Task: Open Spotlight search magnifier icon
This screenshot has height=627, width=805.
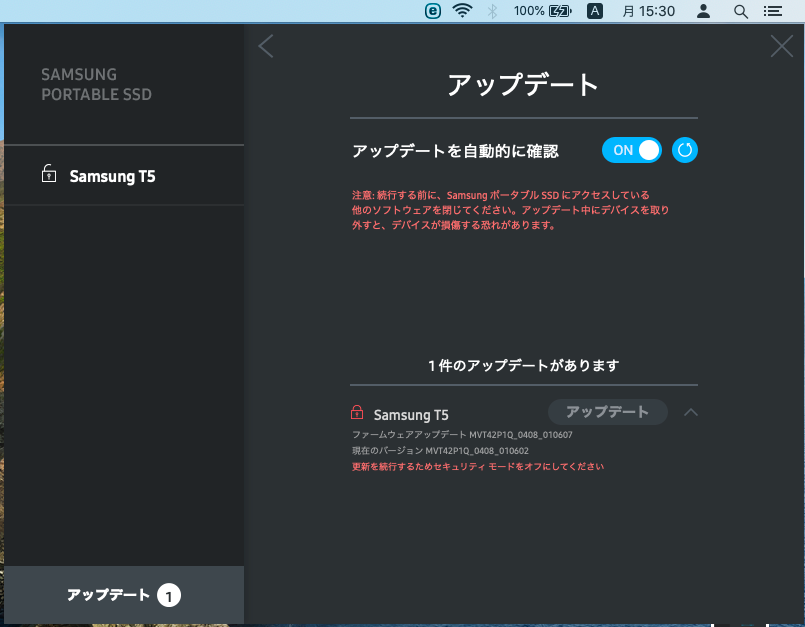Action: pos(740,11)
